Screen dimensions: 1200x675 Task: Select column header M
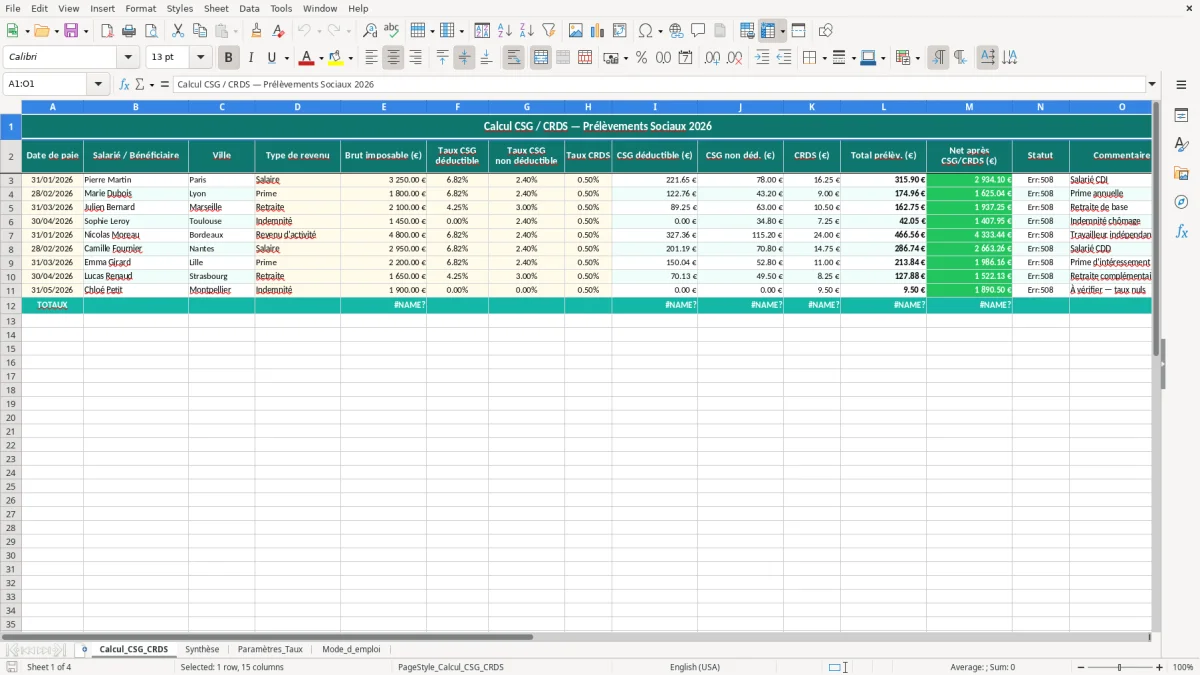(x=969, y=106)
